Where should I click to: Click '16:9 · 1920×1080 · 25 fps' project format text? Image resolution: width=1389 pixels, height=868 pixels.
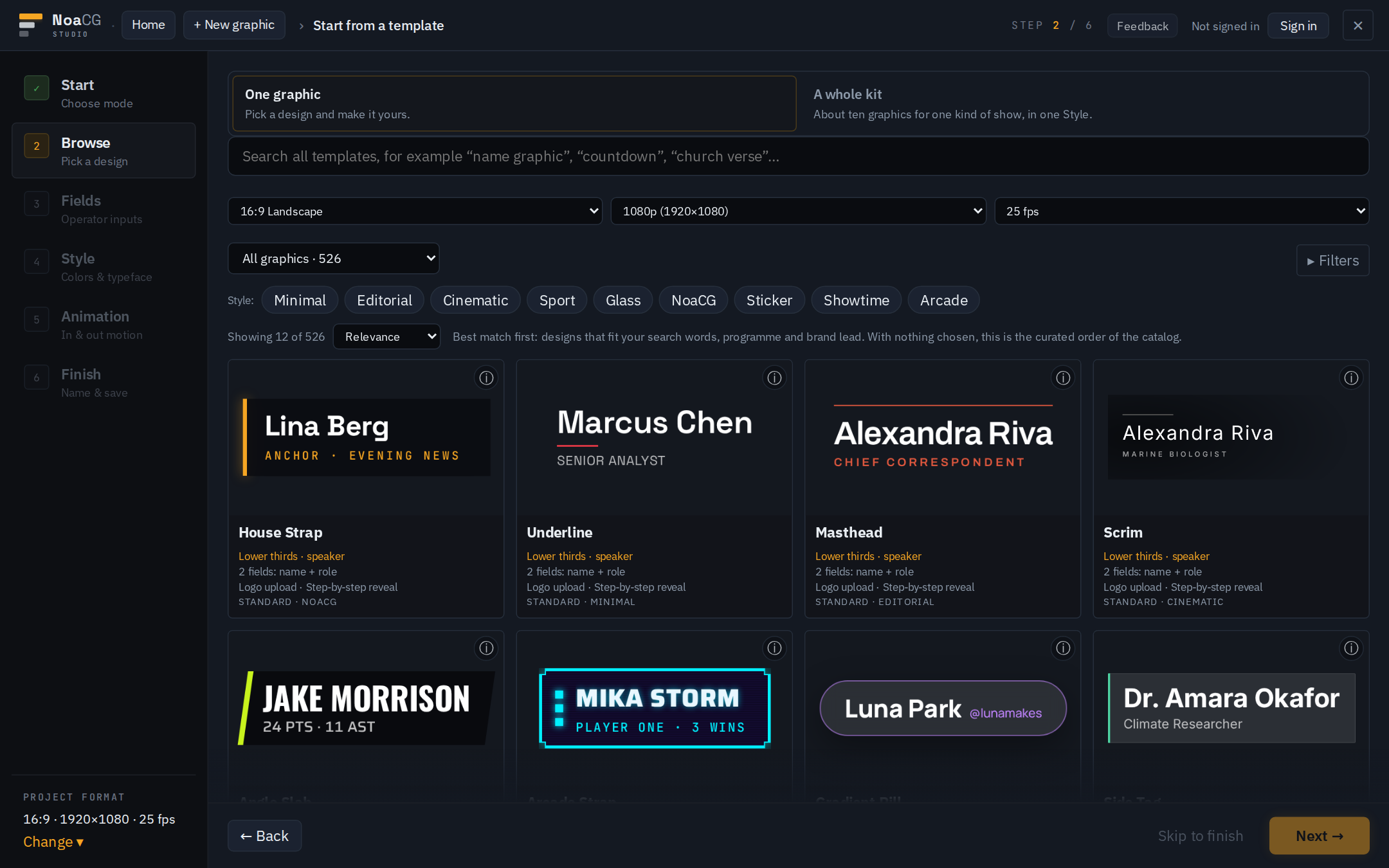tap(99, 819)
